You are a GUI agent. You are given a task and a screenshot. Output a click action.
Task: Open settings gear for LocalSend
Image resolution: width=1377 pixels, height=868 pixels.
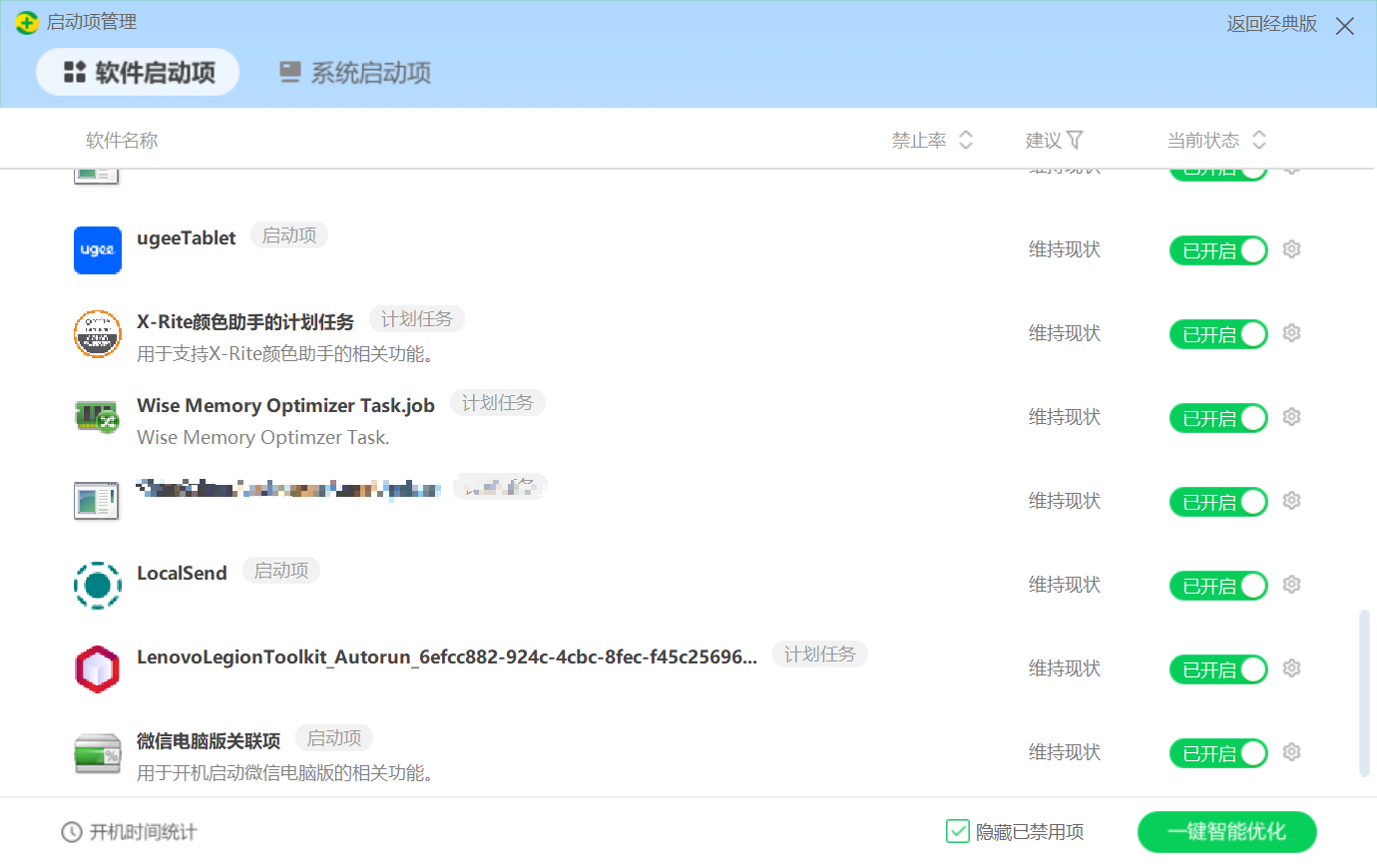click(x=1292, y=585)
